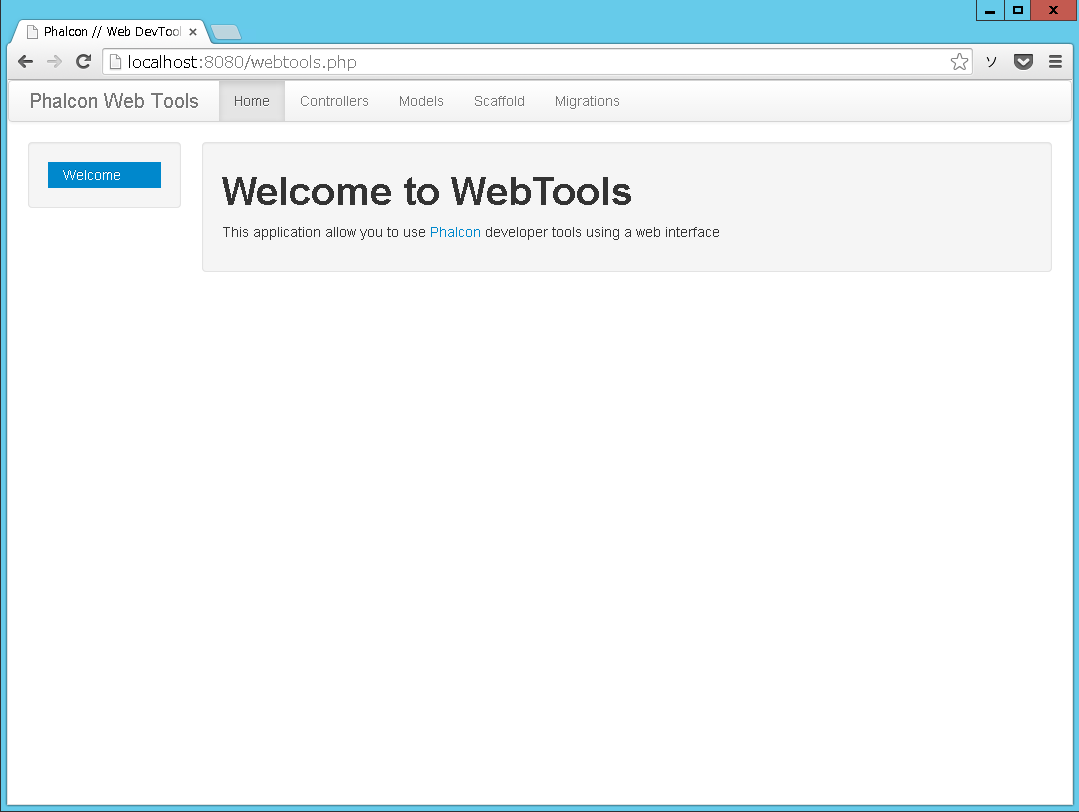Open the Models nav item
The height and width of the screenshot is (812, 1079).
[x=421, y=101]
